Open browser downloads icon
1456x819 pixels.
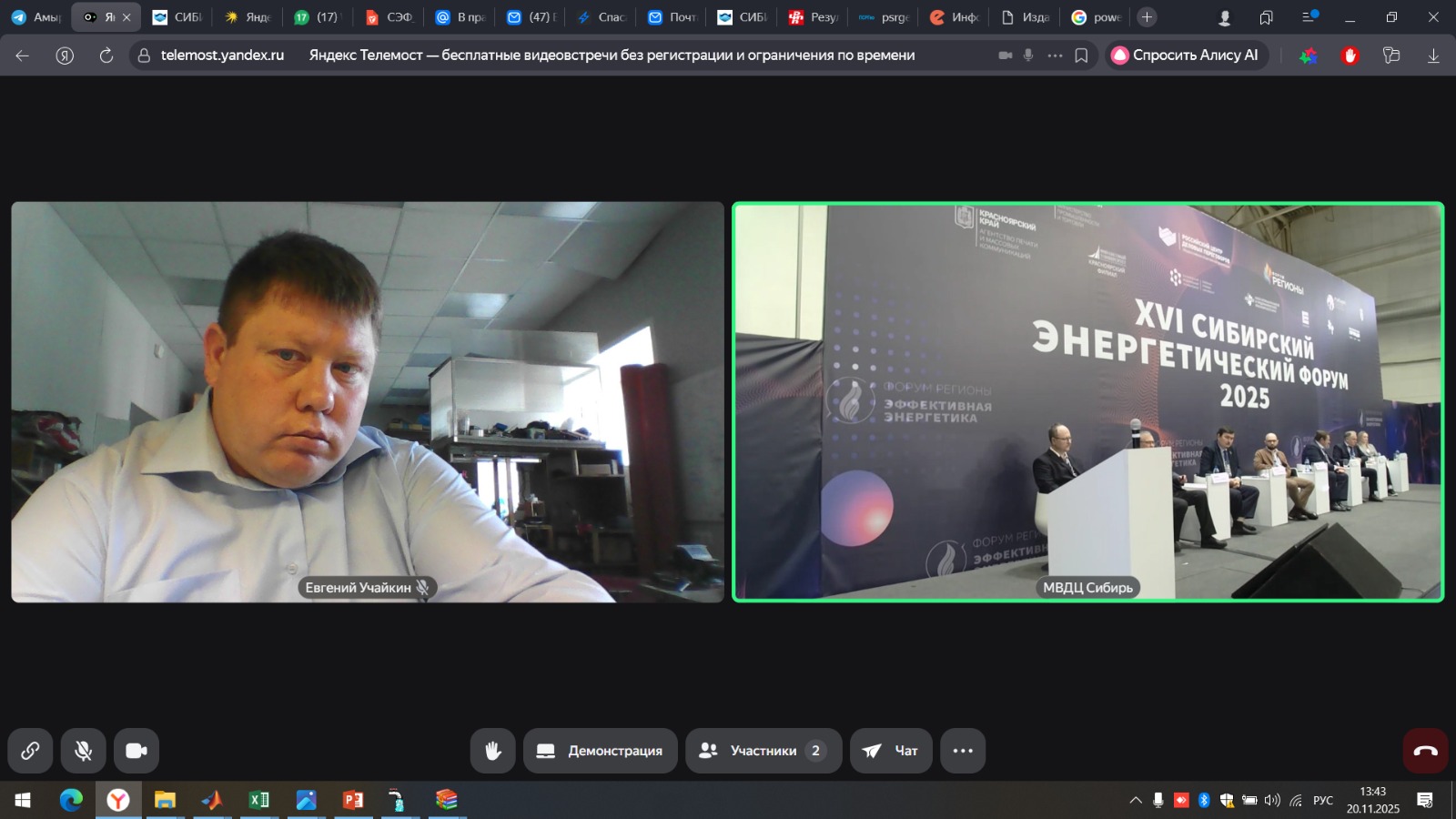pos(1433,56)
